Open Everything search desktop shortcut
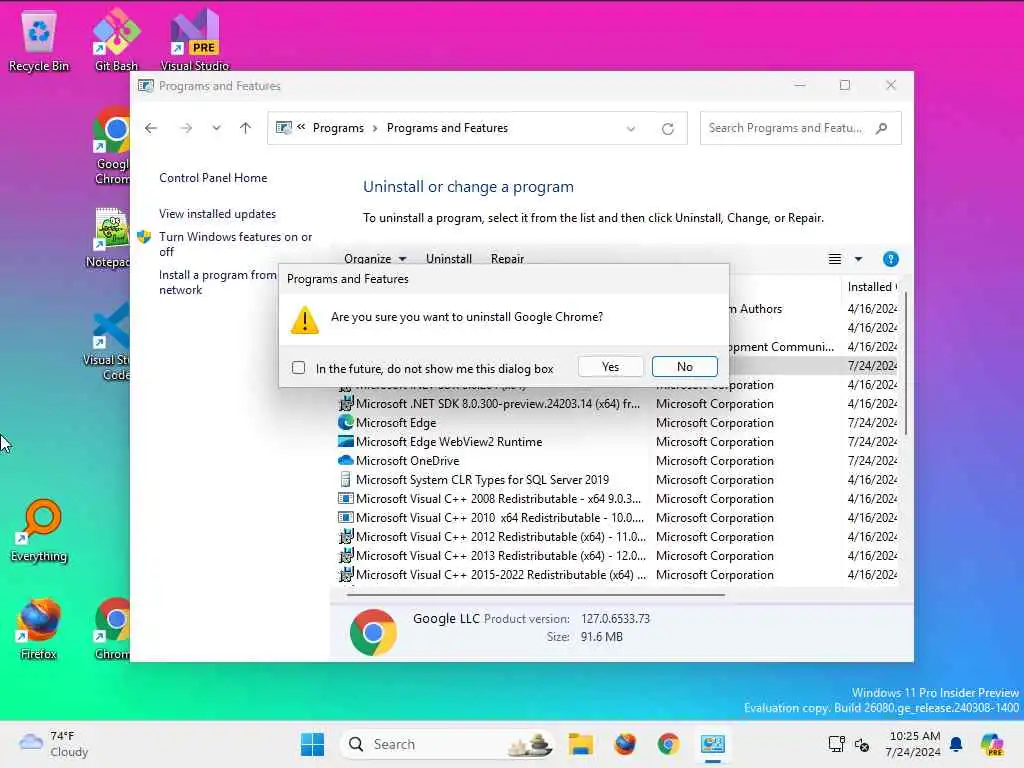 [x=39, y=532]
